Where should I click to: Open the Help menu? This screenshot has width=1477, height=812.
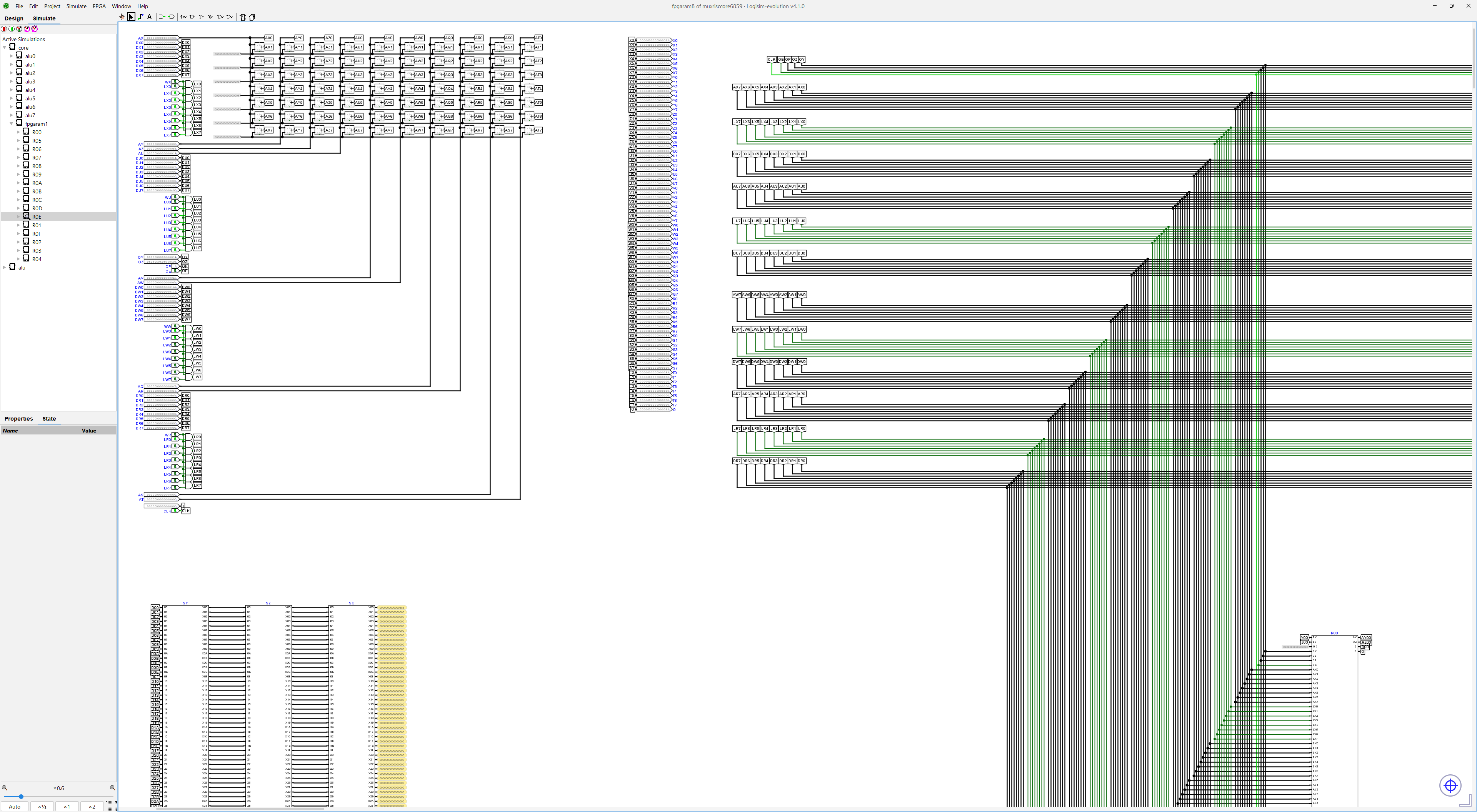(143, 6)
